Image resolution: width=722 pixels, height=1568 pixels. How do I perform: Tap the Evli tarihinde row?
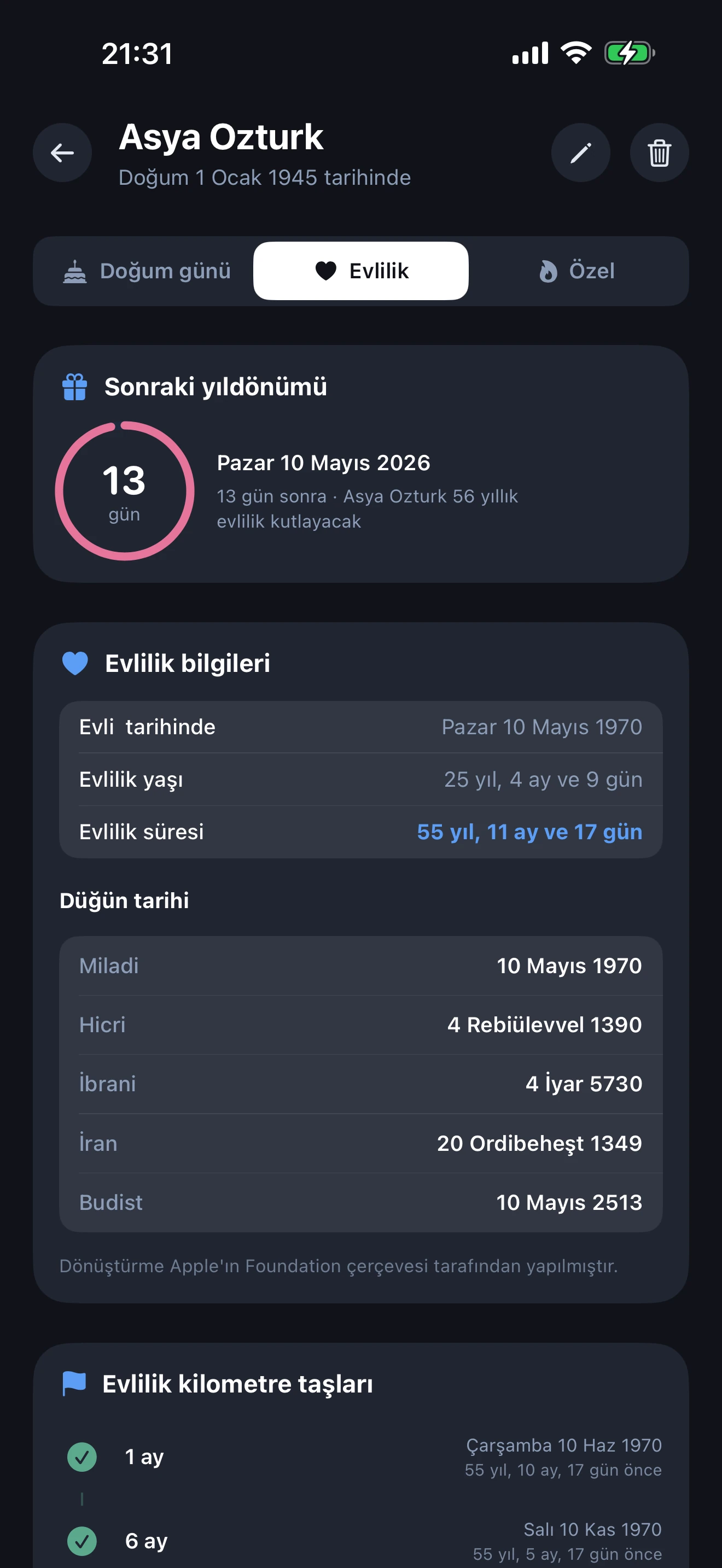click(x=360, y=727)
